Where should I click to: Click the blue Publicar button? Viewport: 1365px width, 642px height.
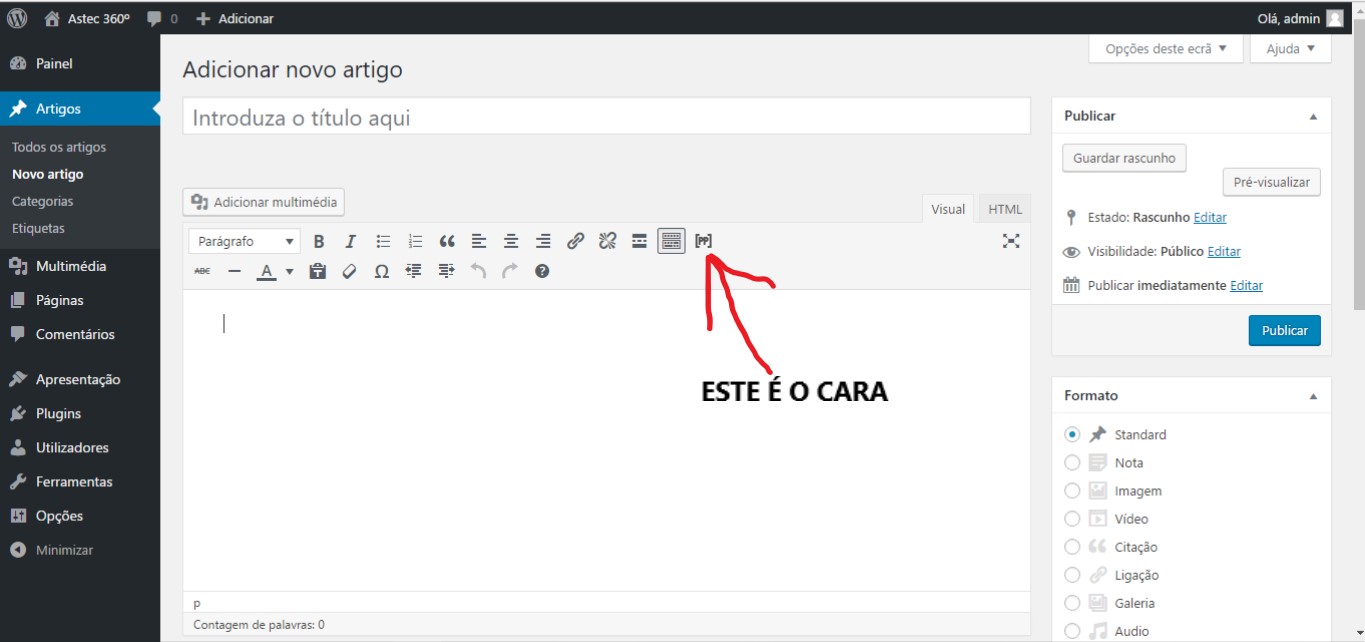[x=1284, y=330]
